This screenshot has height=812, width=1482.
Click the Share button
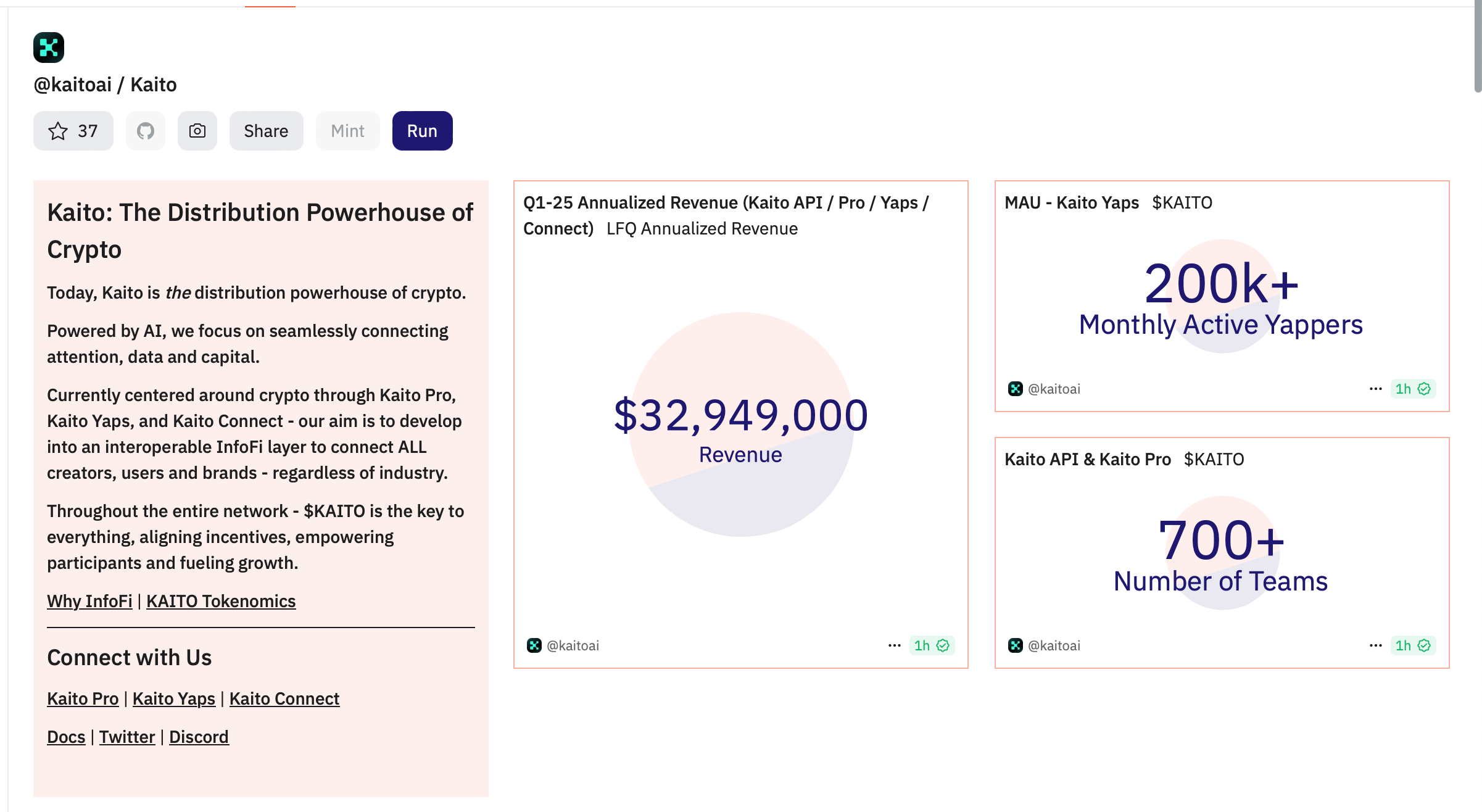pos(266,131)
